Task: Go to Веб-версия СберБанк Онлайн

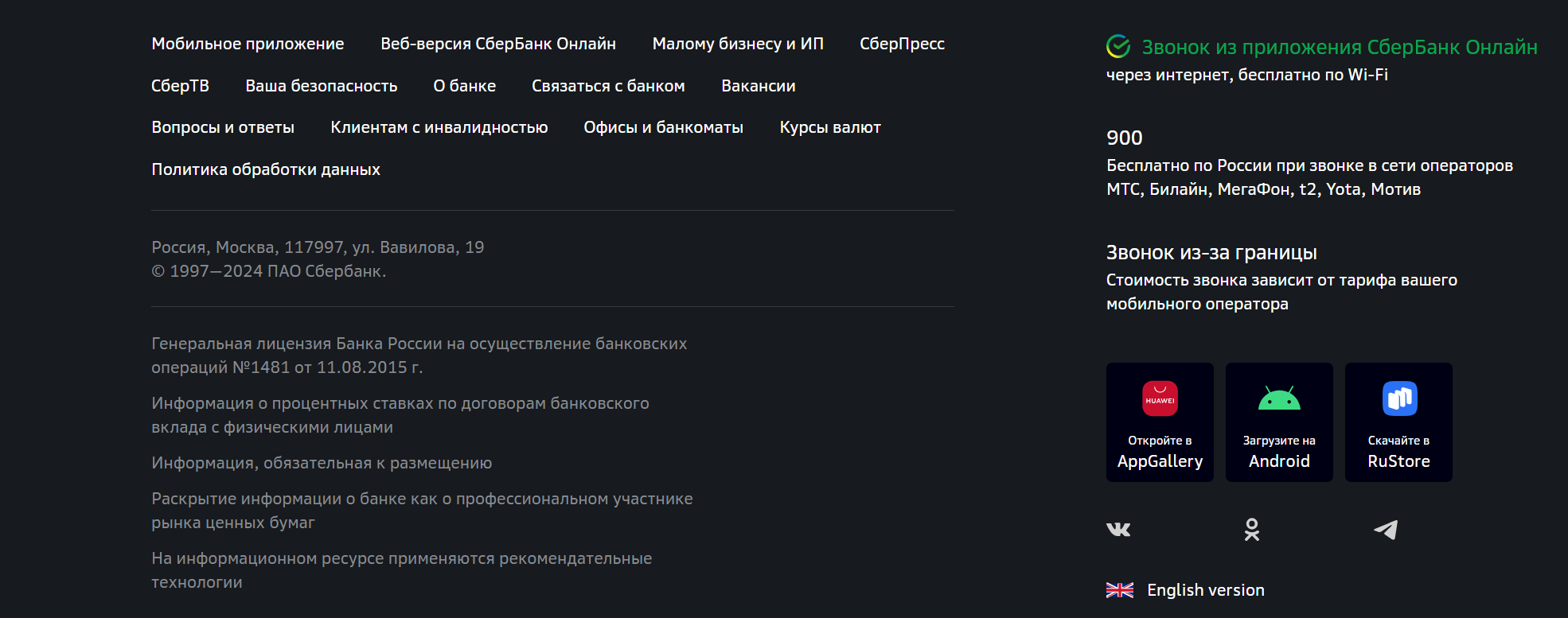Action: click(498, 44)
